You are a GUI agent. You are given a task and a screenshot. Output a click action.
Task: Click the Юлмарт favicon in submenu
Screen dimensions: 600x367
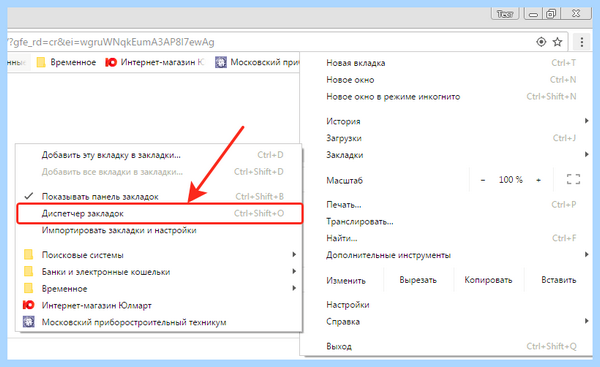[28, 305]
